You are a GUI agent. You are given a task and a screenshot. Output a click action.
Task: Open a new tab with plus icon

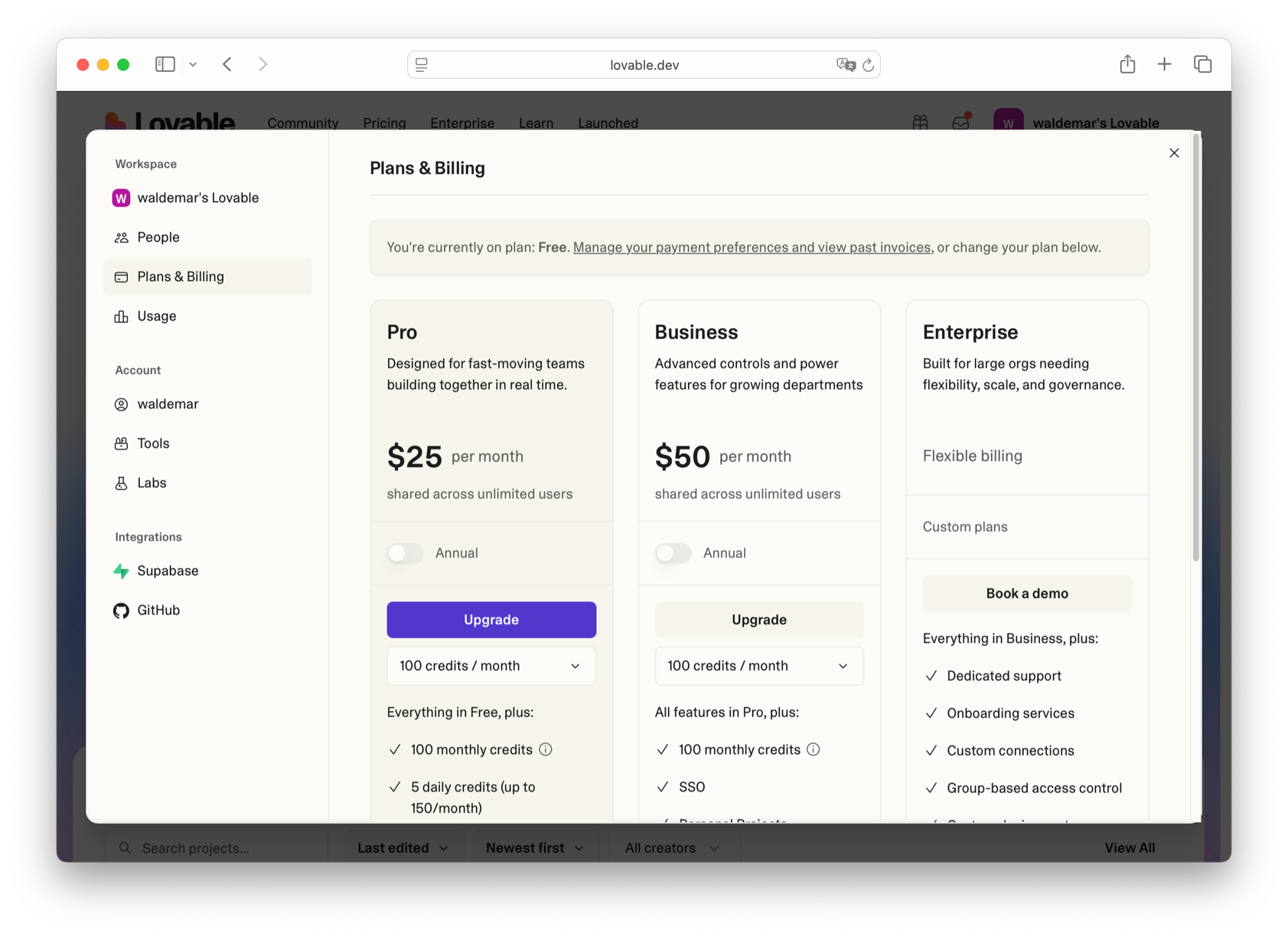coord(1164,64)
